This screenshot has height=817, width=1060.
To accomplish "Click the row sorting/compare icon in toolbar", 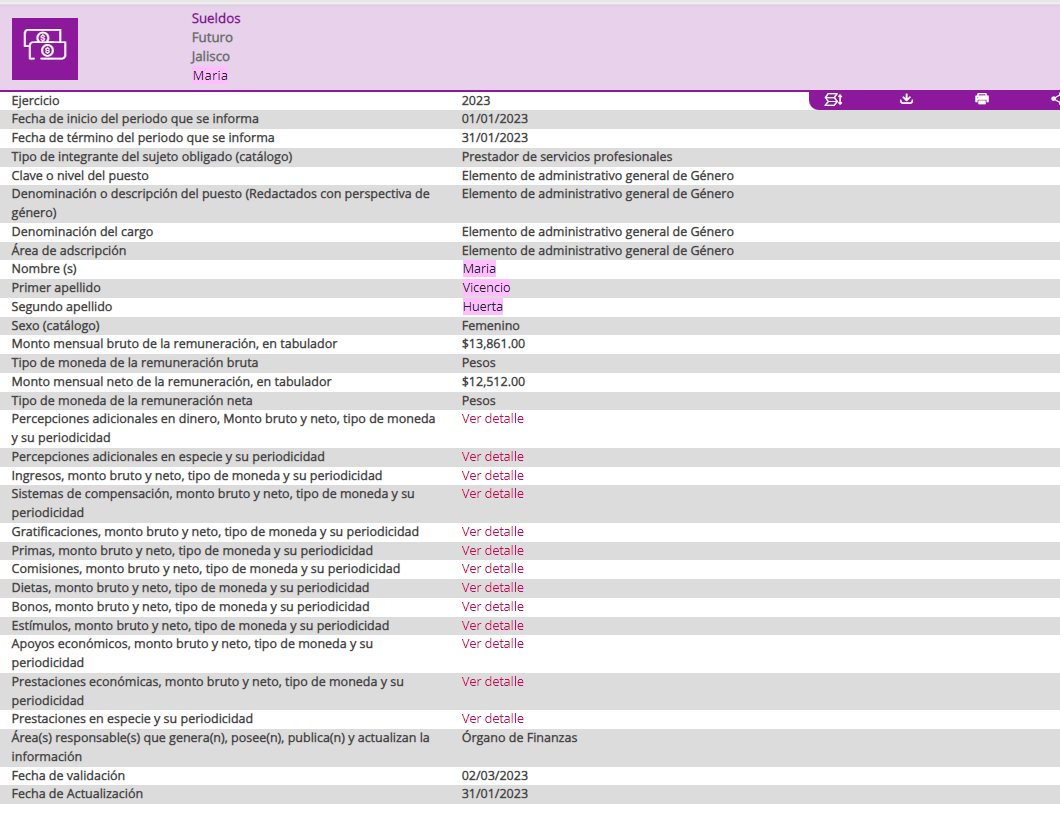I will point(833,99).
